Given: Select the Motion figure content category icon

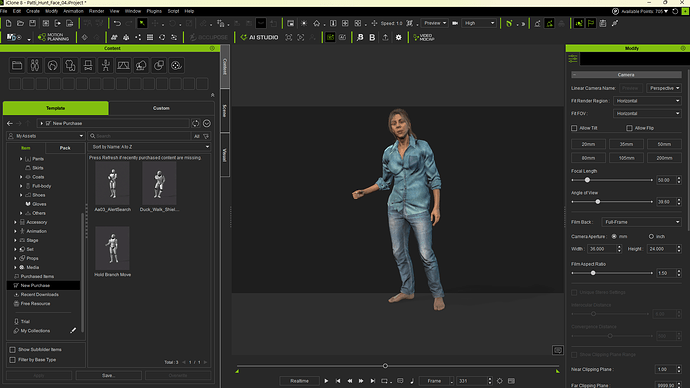Looking at the screenshot, I should tap(106, 66).
